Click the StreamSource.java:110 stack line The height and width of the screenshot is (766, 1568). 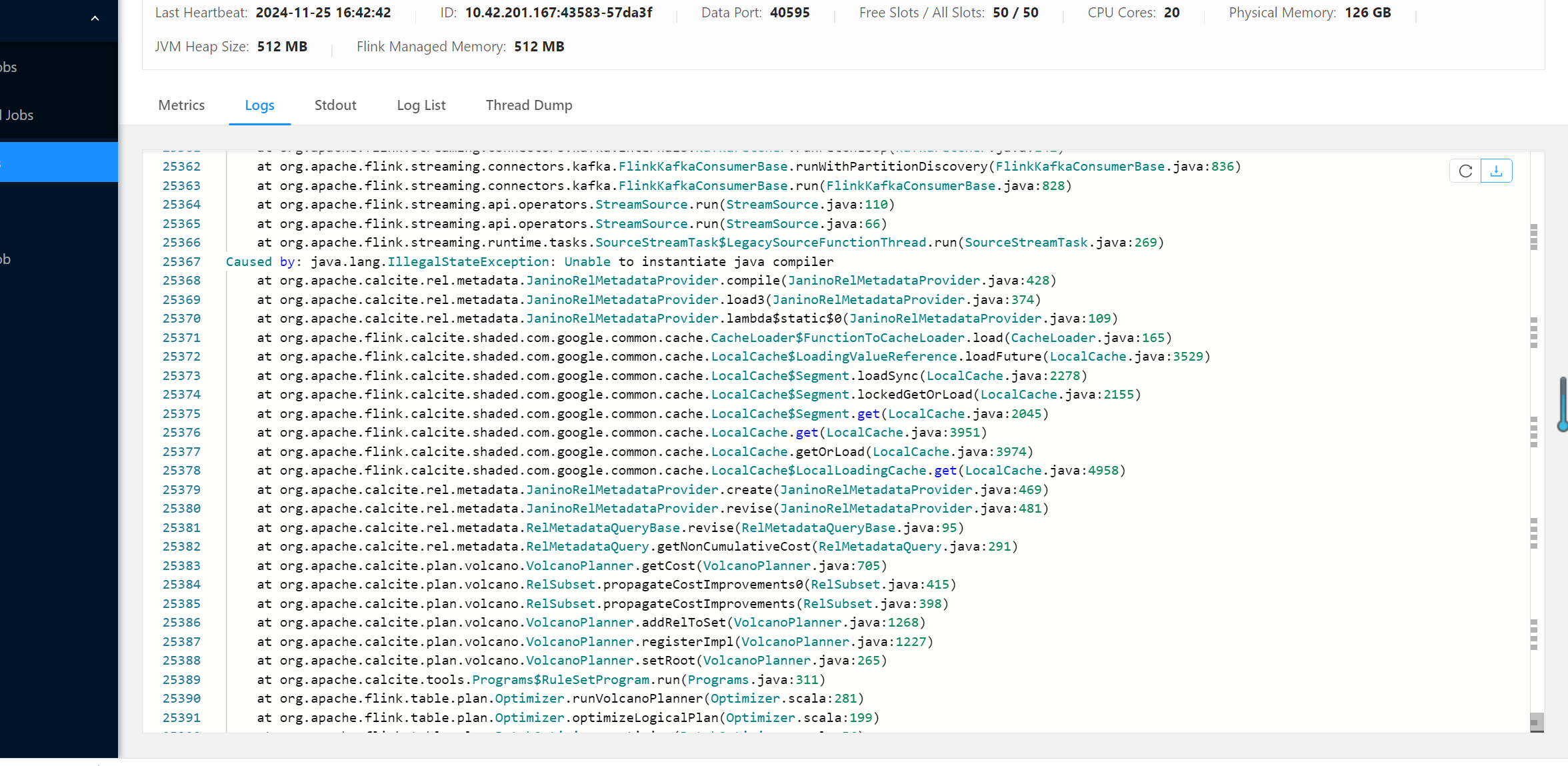576,205
